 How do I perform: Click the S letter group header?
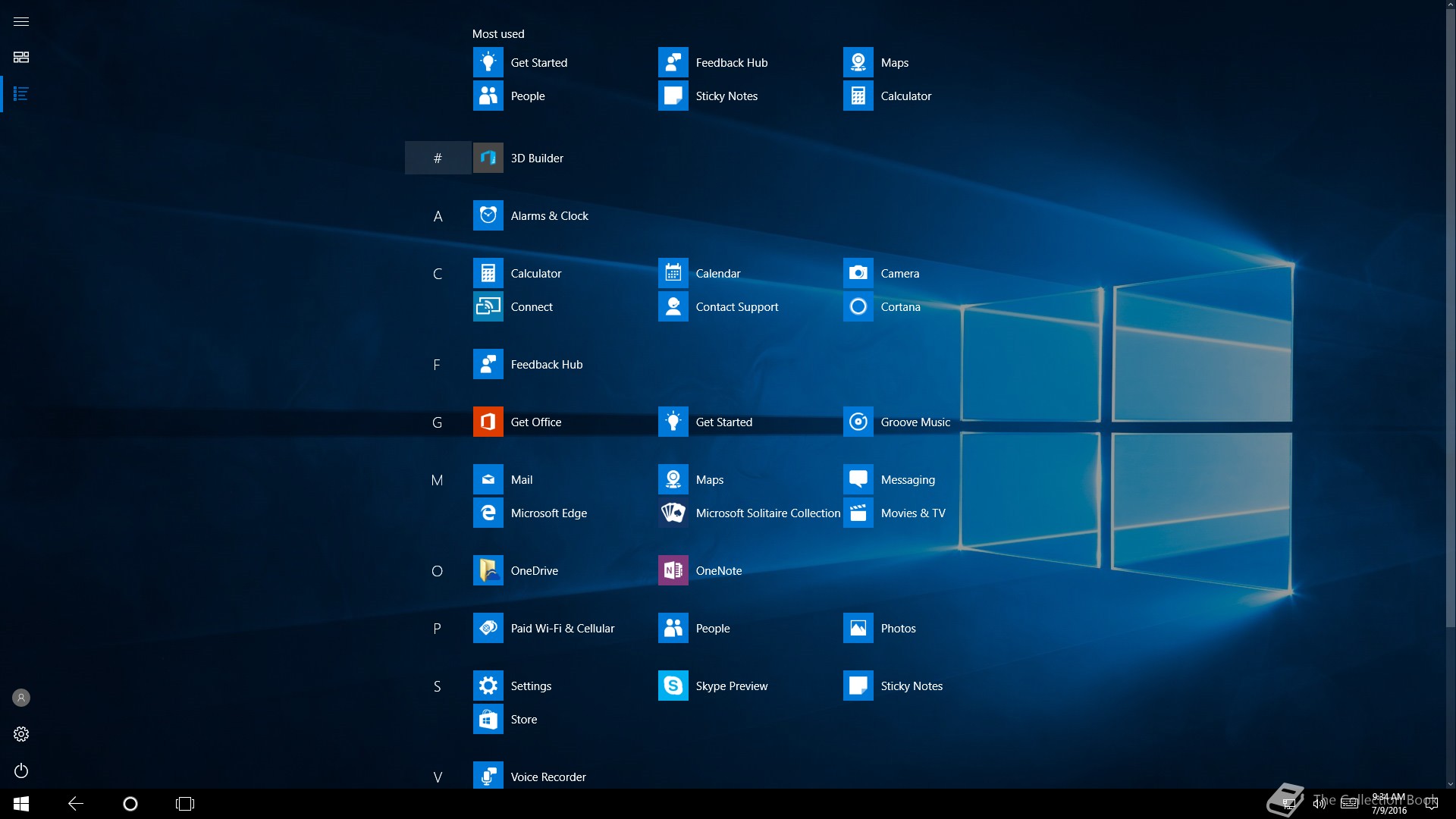pyautogui.click(x=438, y=686)
